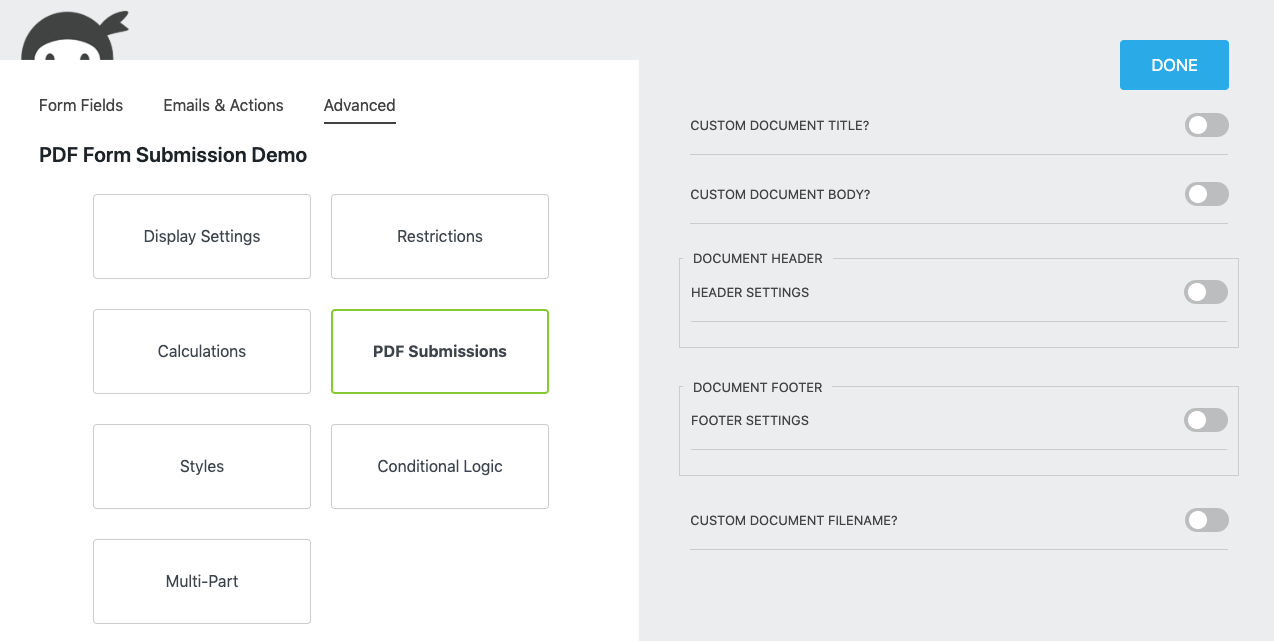
Task: Select the Advanced tab
Action: 359,105
